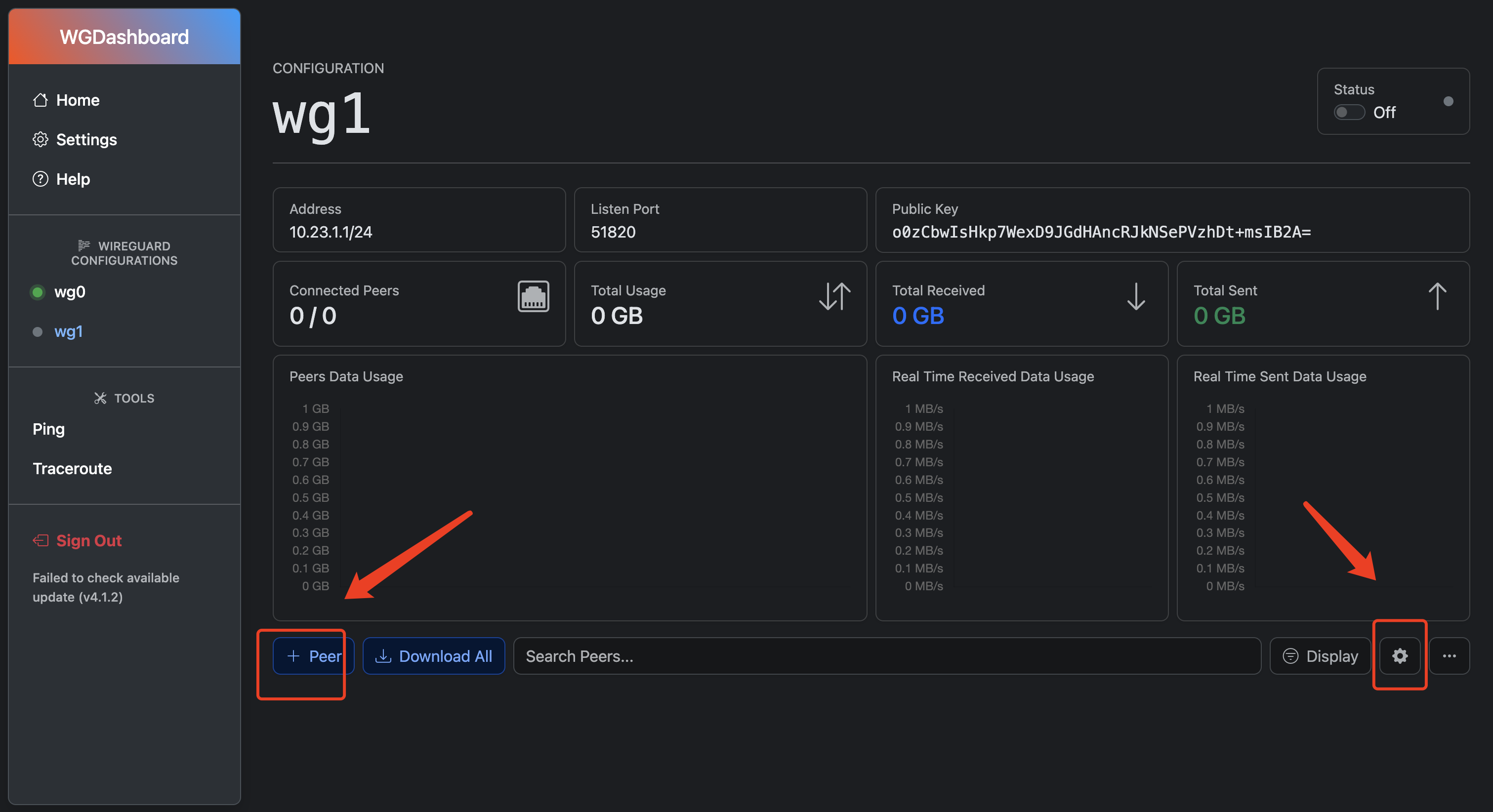Open the Traceroute tool

pos(73,468)
